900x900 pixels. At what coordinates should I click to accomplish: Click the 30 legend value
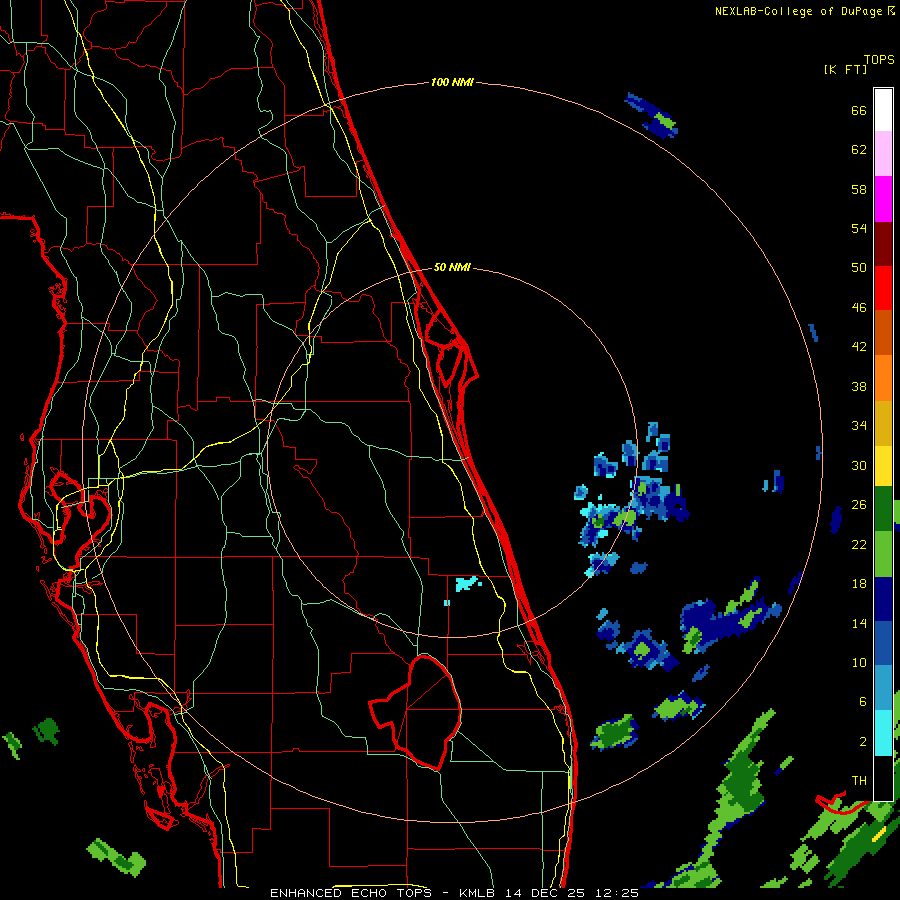point(859,465)
